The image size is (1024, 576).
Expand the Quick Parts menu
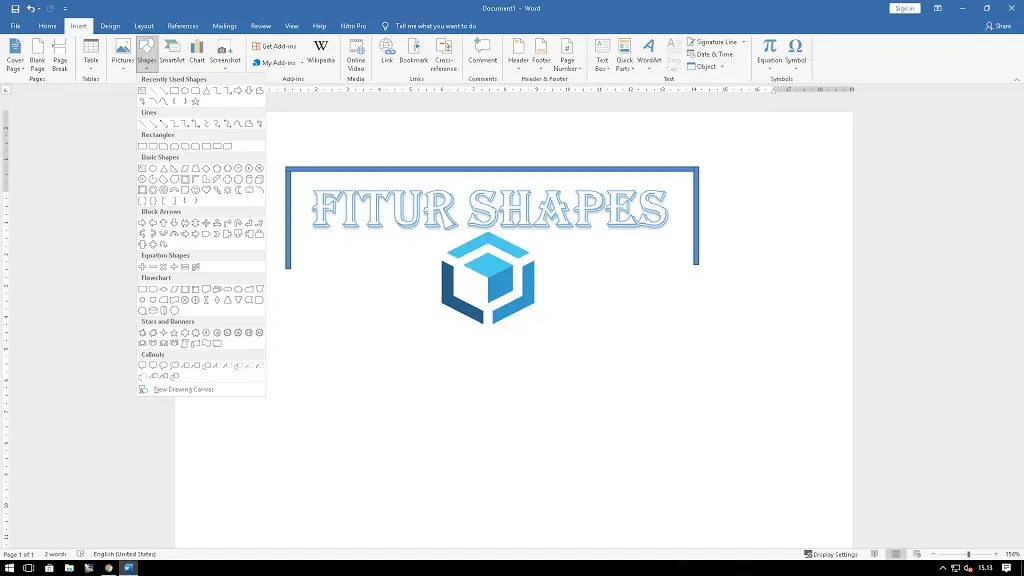click(624, 55)
